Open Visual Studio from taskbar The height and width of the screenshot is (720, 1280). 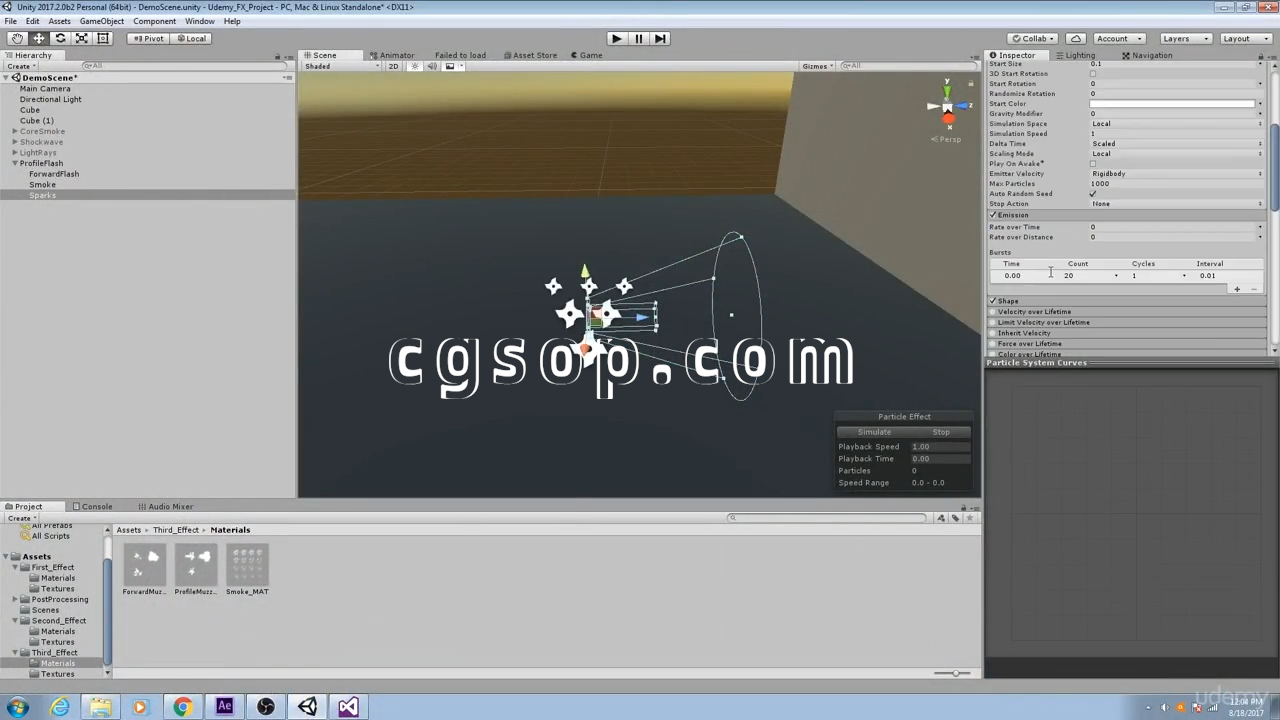pyautogui.click(x=348, y=707)
